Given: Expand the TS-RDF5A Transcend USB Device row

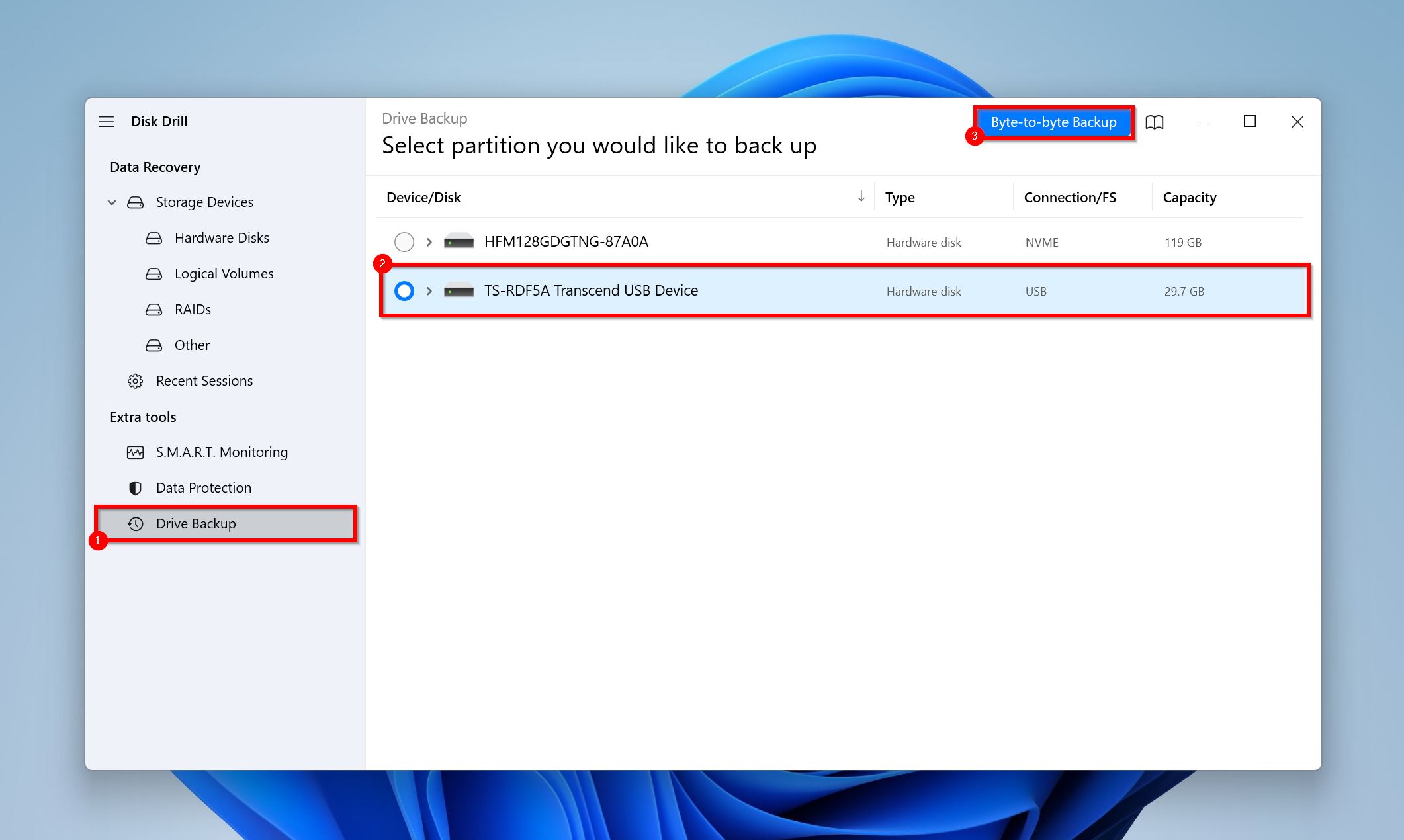Looking at the screenshot, I should point(427,291).
